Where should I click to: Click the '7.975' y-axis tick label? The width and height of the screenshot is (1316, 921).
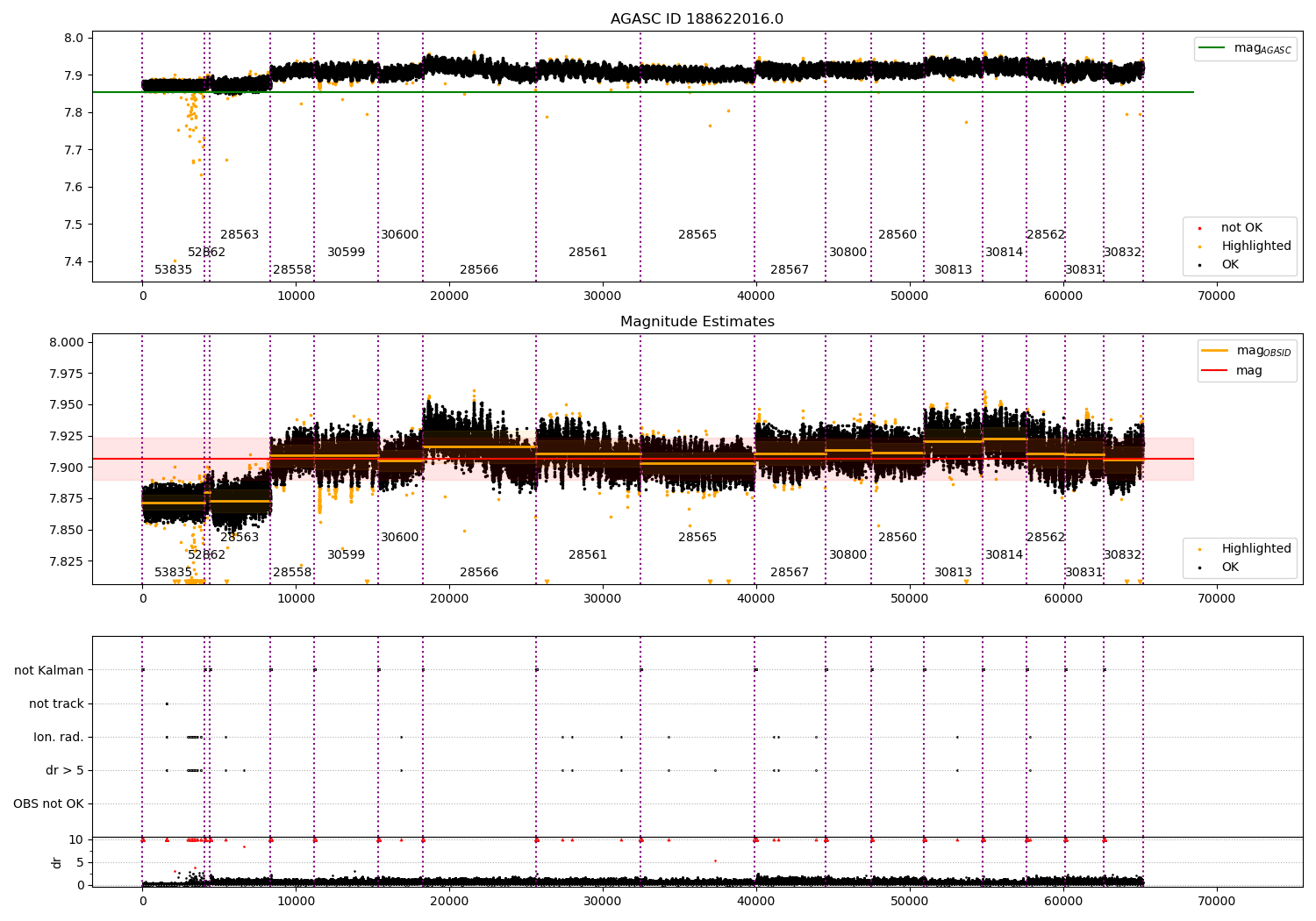(x=67, y=374)
